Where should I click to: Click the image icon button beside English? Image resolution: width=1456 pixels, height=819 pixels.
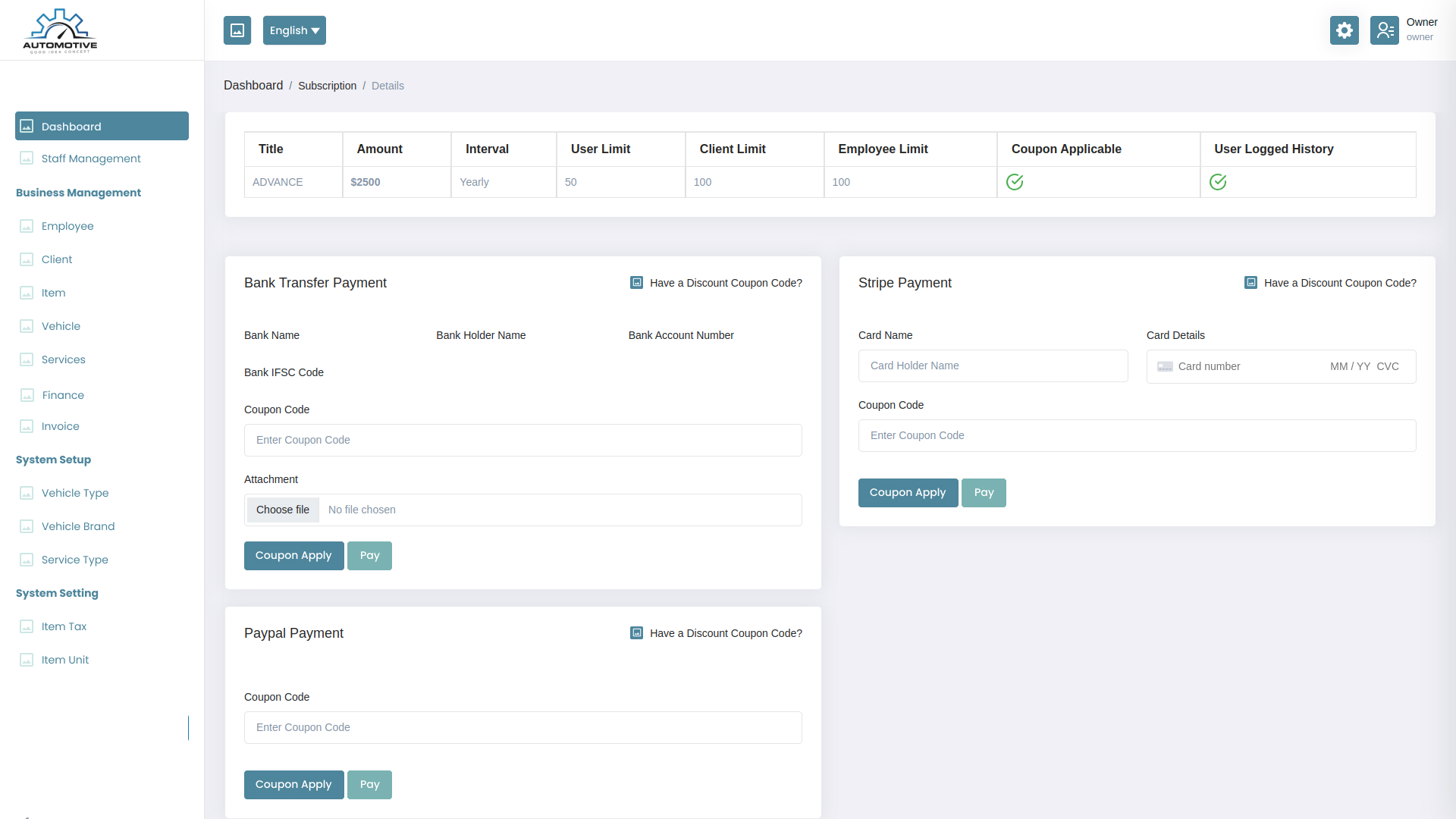(237, 30)
